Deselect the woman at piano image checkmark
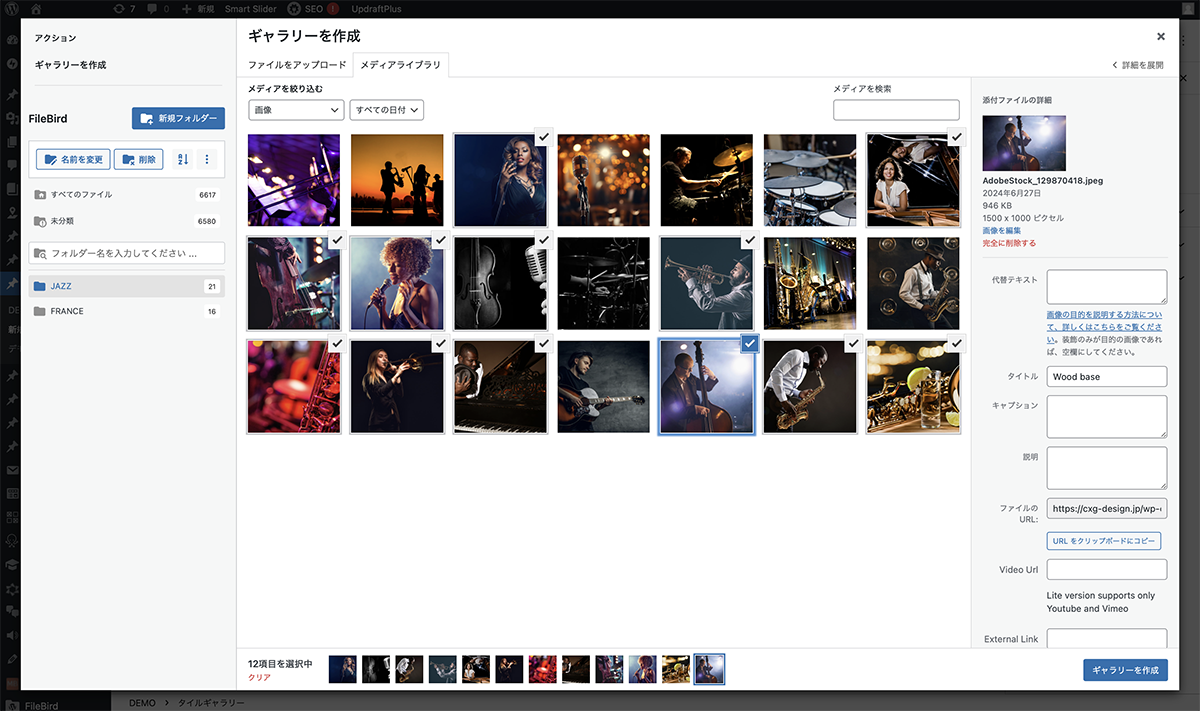1200x711 pixels. click(956, 137)
